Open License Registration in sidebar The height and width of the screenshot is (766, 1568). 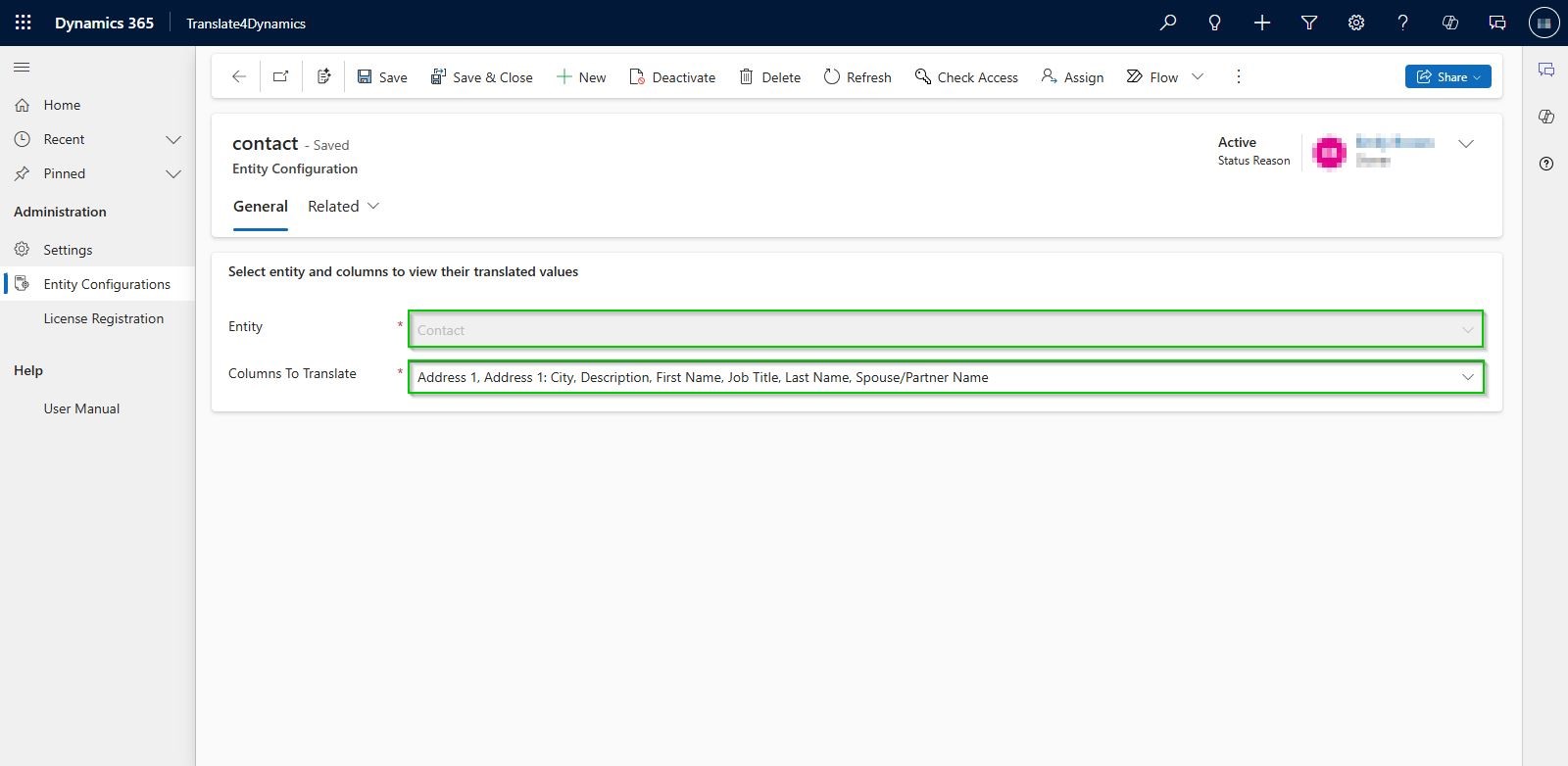point(103,318)
